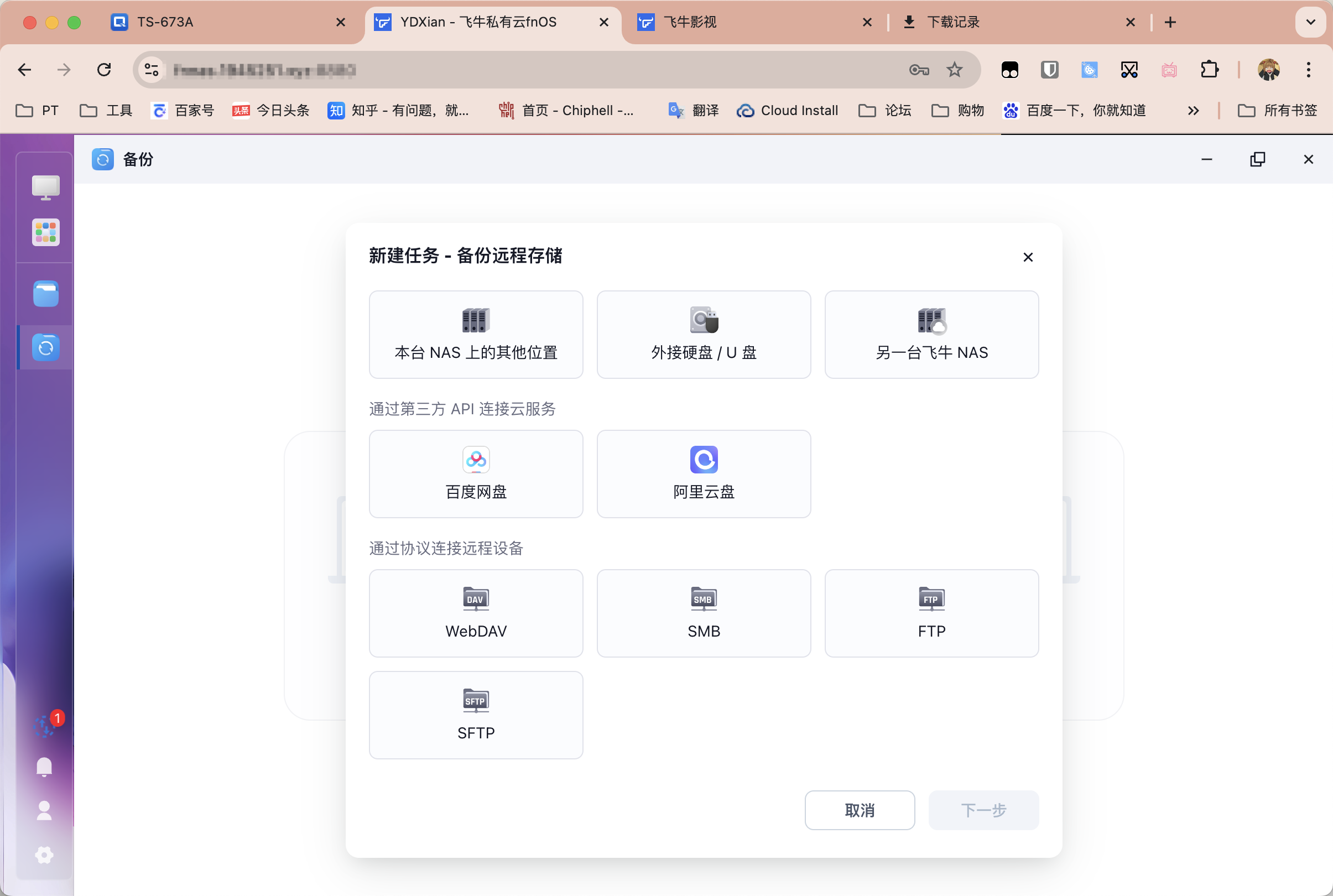Close the TS-673A tab
Image resolution: width=1333 pixels, height=896 pixels.
point(341,22)
